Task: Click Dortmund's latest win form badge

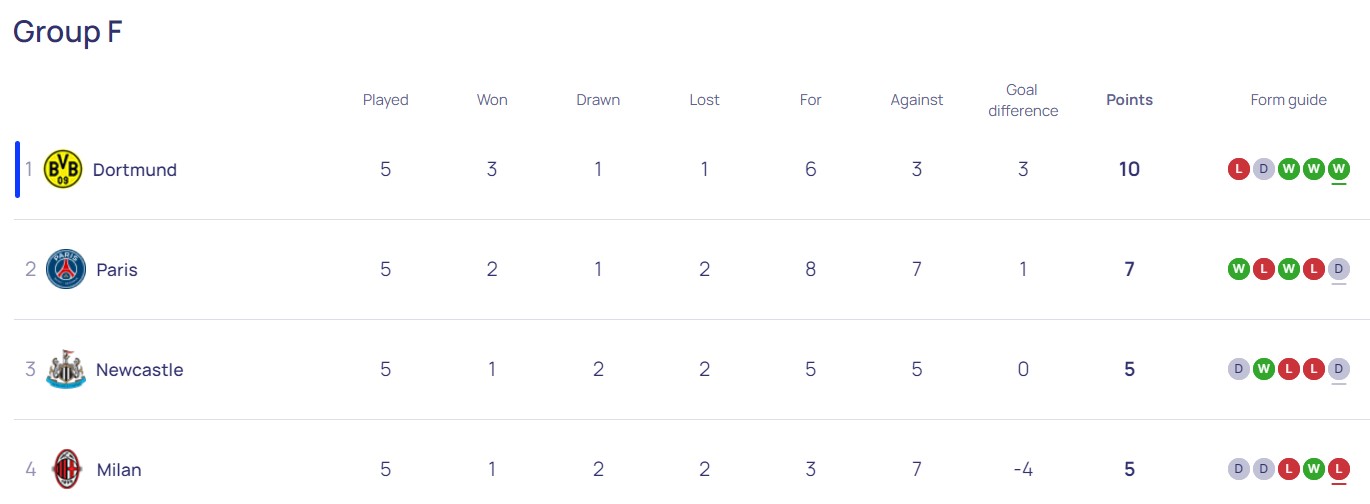Action: tap(1339, 169)
